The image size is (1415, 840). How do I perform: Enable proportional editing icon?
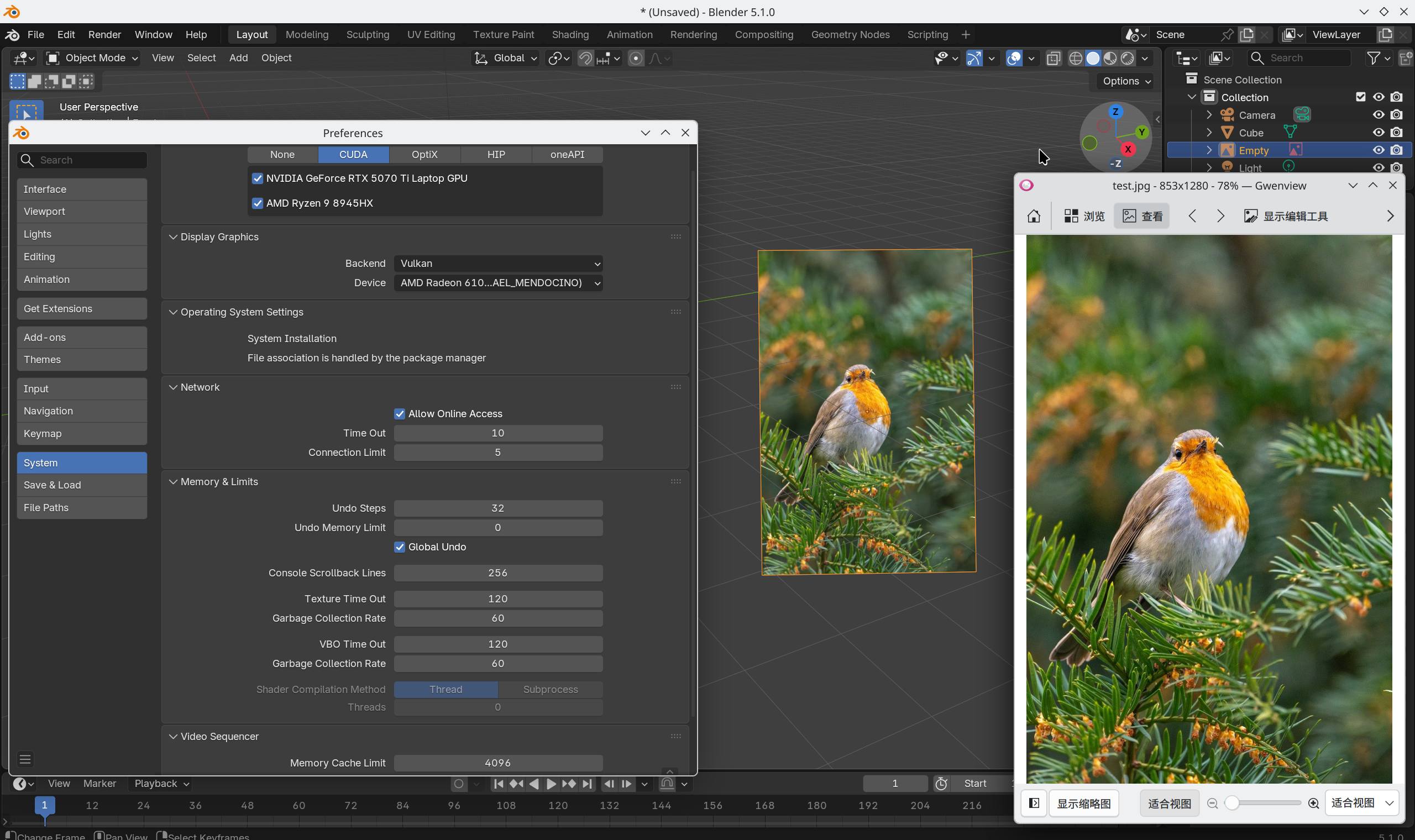636,58
